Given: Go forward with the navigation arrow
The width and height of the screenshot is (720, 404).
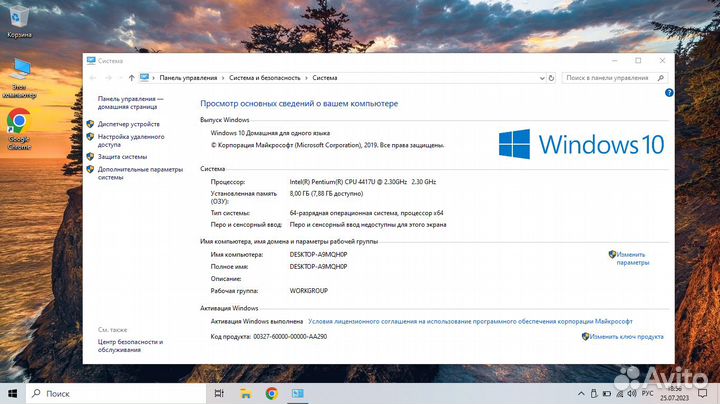Looking at the screenshot, I should [x=108, y=78].
